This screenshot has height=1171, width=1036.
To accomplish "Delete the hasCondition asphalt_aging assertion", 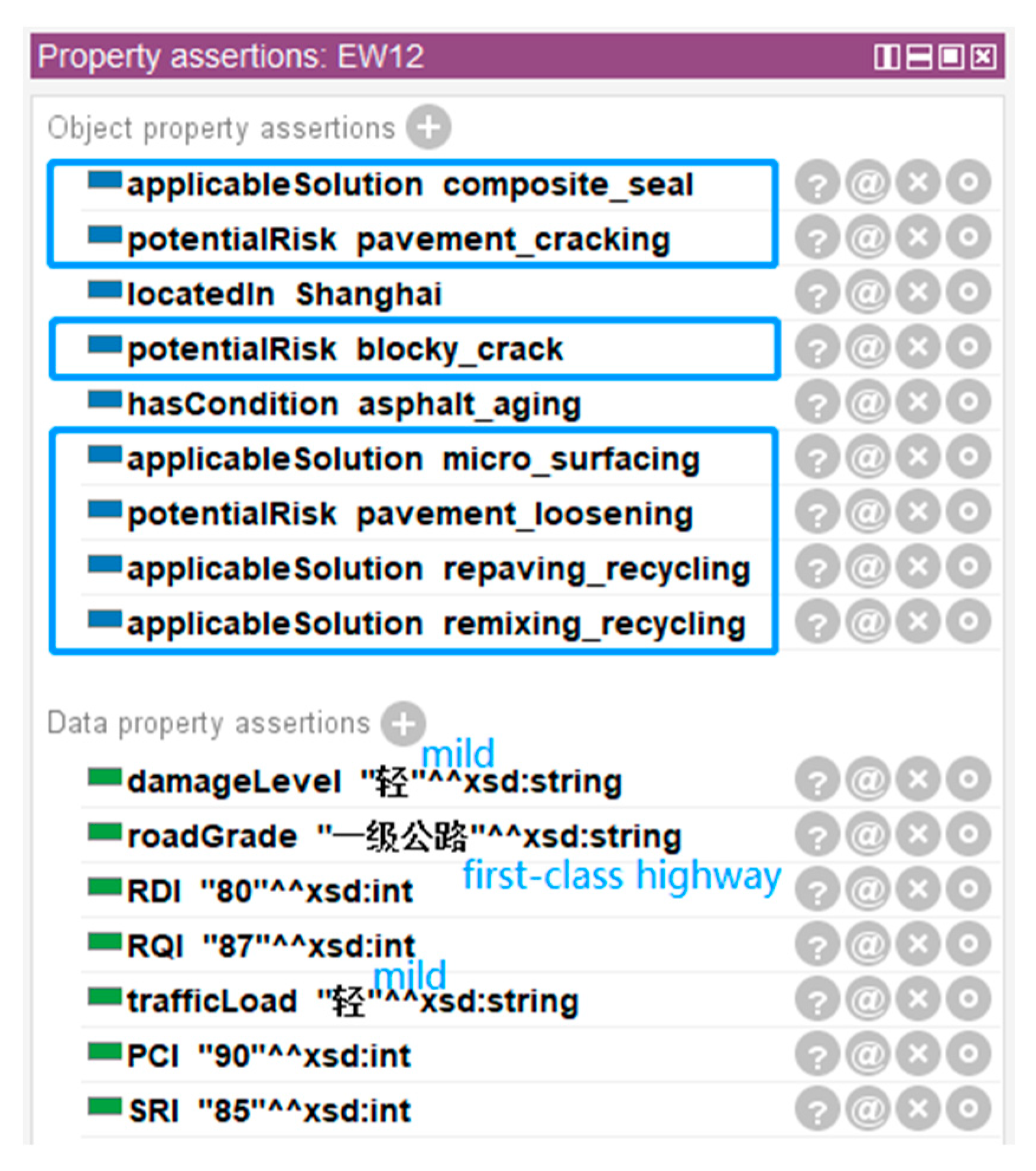I will click(918, 402).
